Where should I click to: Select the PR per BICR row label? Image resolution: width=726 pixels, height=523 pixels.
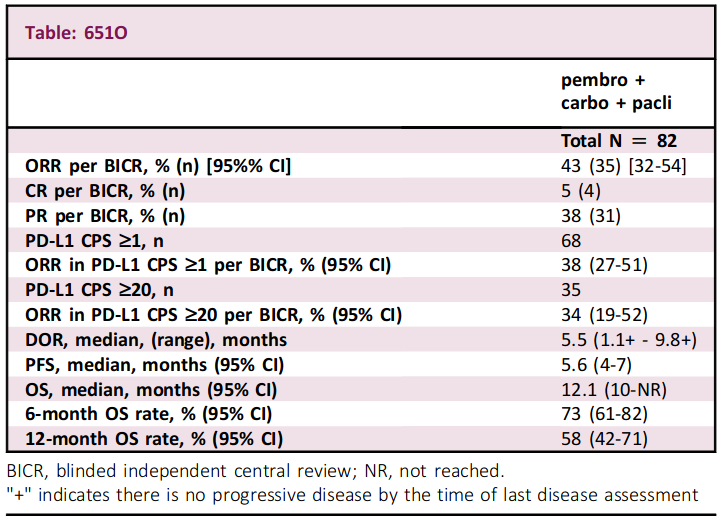click(105, 216)
